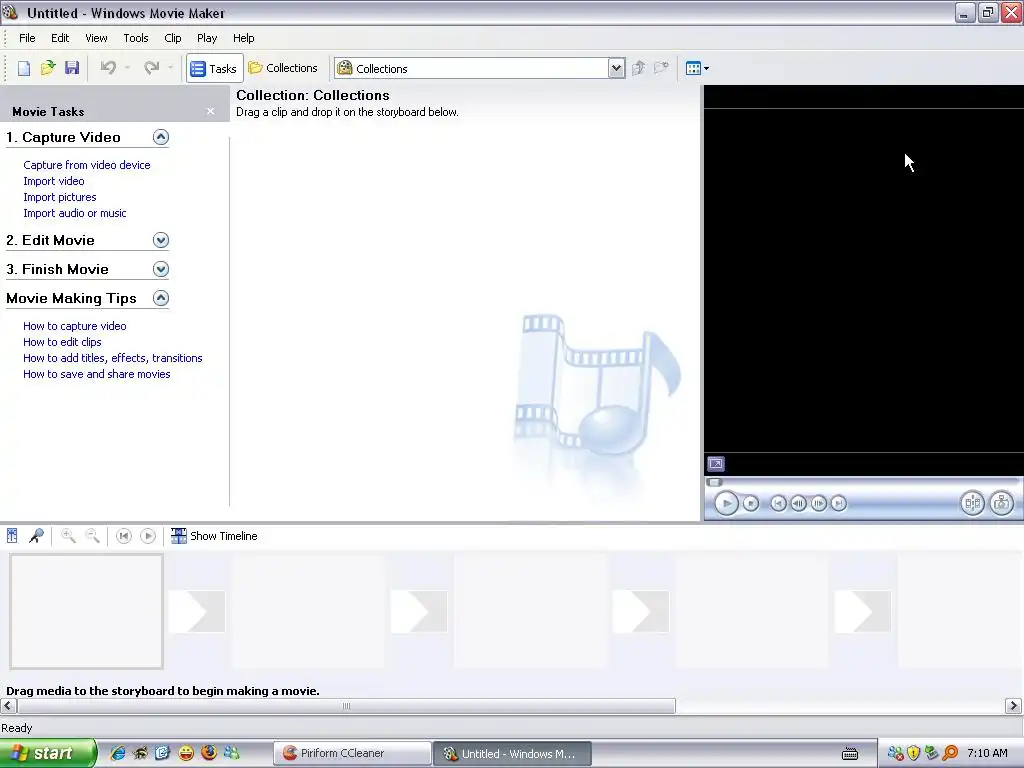1024x768 pixels.
Task: Click the Play button in preview monitor
Action: pyautogui.click(x=726, y=504)
